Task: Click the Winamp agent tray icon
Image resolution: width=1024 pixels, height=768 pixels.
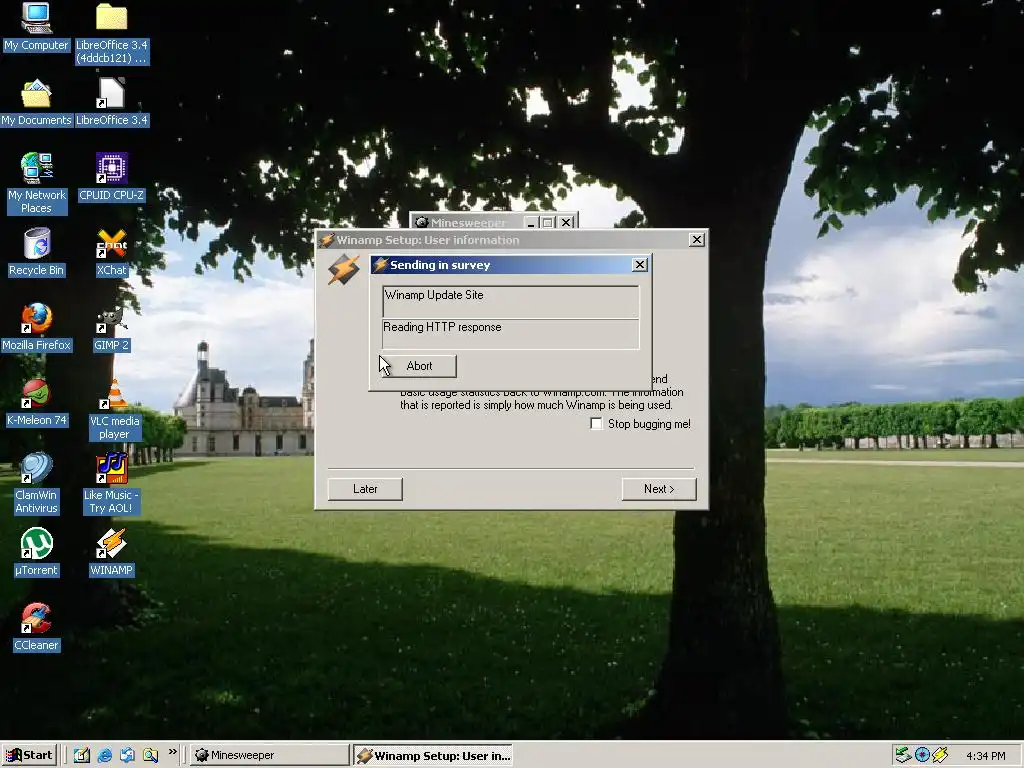Action: pos(940,755)
